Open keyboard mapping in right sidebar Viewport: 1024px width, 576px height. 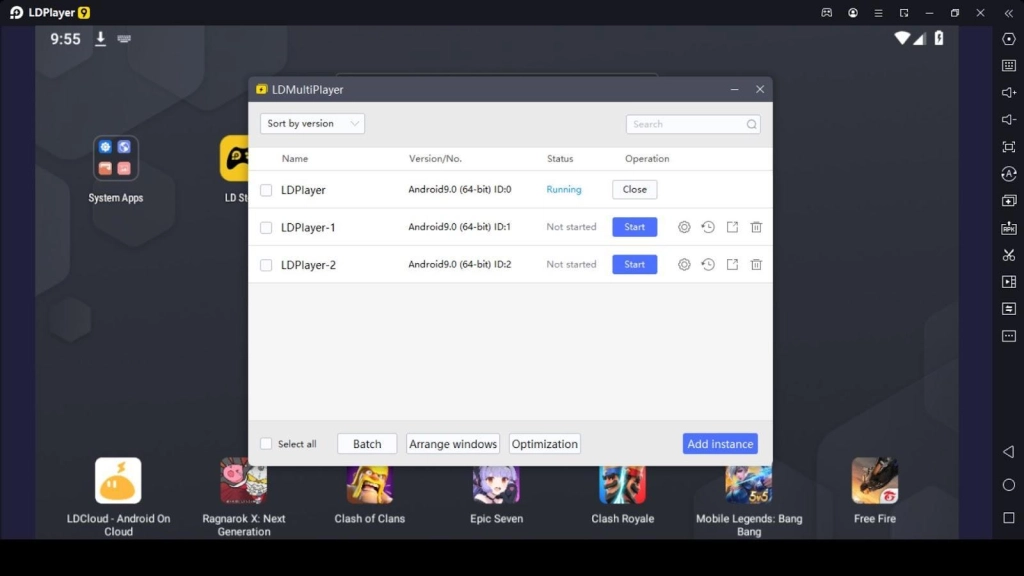click(x=1008, y=65)
